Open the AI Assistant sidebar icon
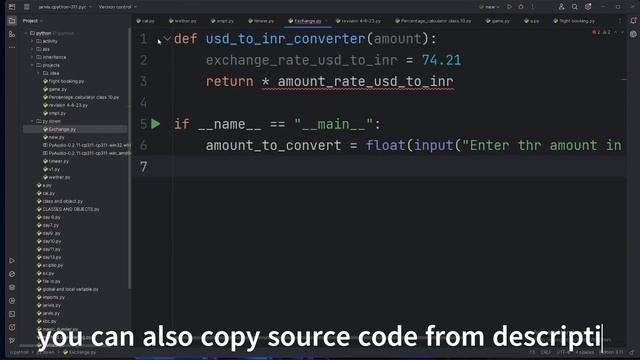The height and width of the screenshot is (360, 640). tap(633, 34)
